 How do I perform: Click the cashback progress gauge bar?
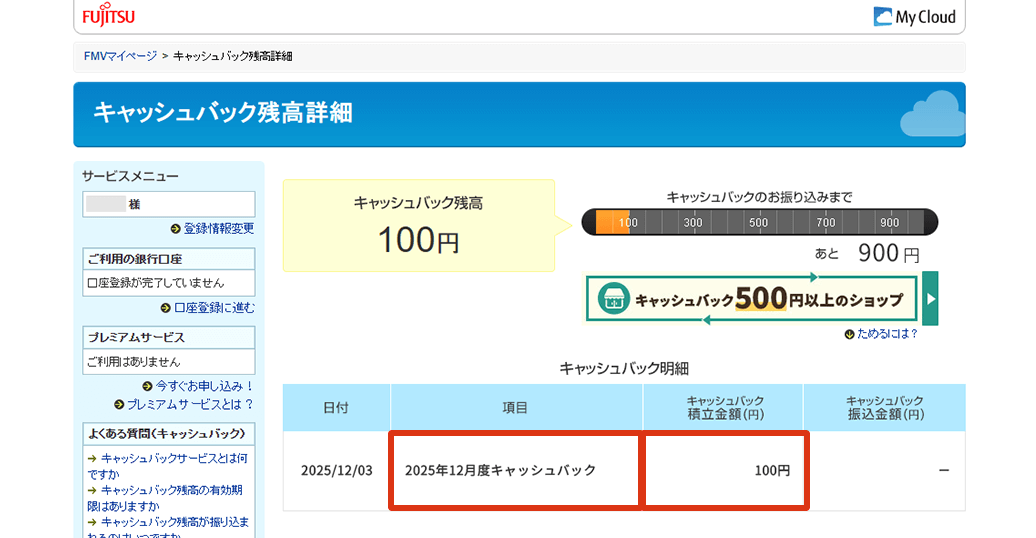click(x=759, y=222)
